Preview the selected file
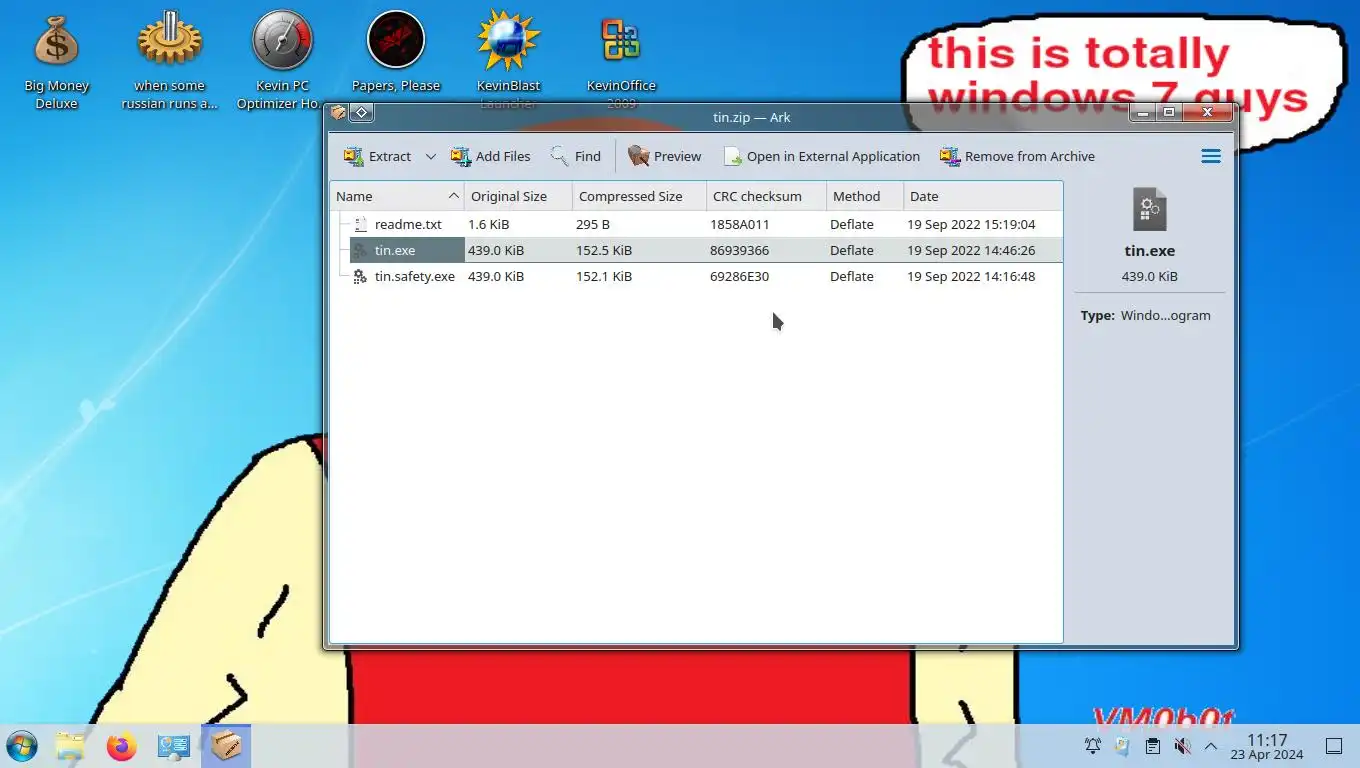Screen dimensions: 1360x768 coord(665,156)
